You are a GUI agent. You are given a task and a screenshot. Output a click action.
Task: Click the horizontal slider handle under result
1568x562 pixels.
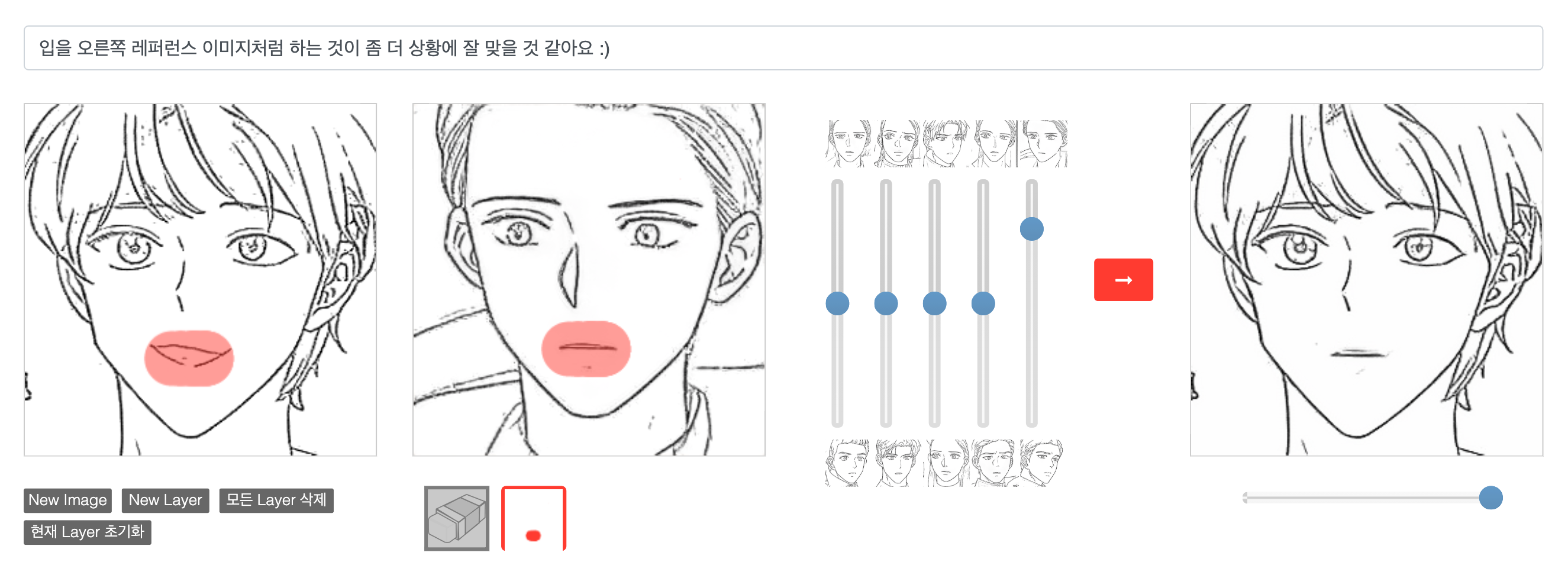tap(1490, 498)
